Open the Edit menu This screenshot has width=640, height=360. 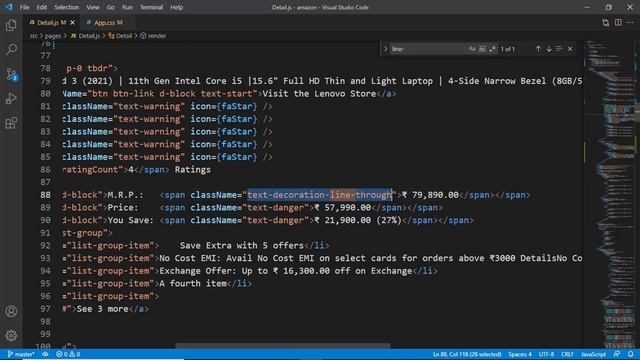[42, 7]
